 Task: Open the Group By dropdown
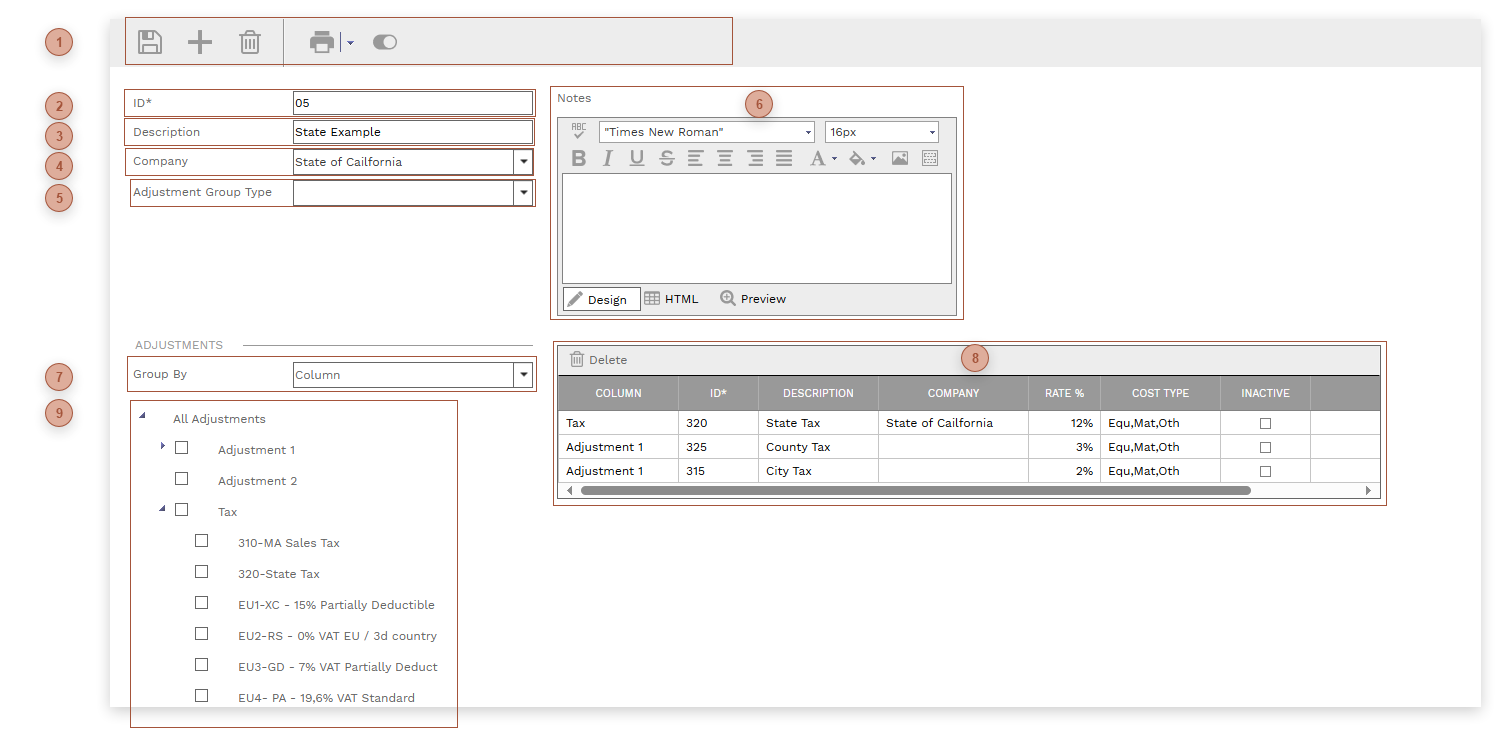(523, 374)
